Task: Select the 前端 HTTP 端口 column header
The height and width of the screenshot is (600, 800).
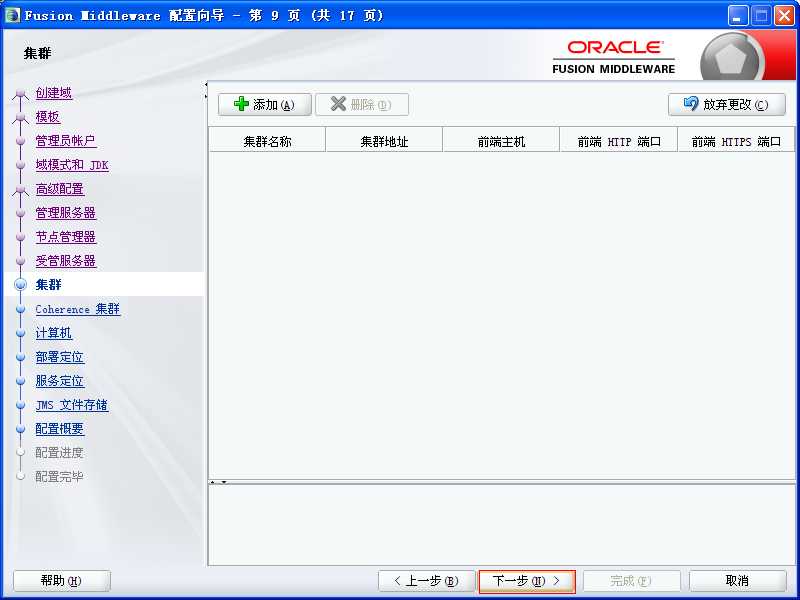Action: [619, 141]
